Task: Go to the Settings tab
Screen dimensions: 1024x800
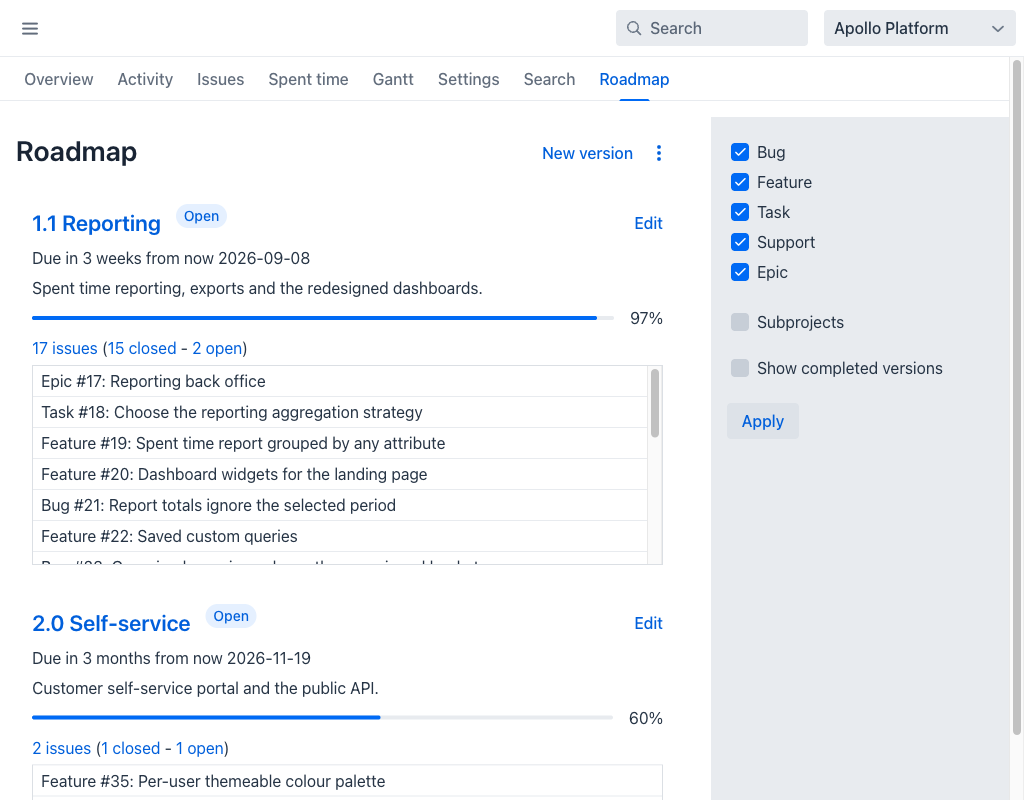Action: 468,79
